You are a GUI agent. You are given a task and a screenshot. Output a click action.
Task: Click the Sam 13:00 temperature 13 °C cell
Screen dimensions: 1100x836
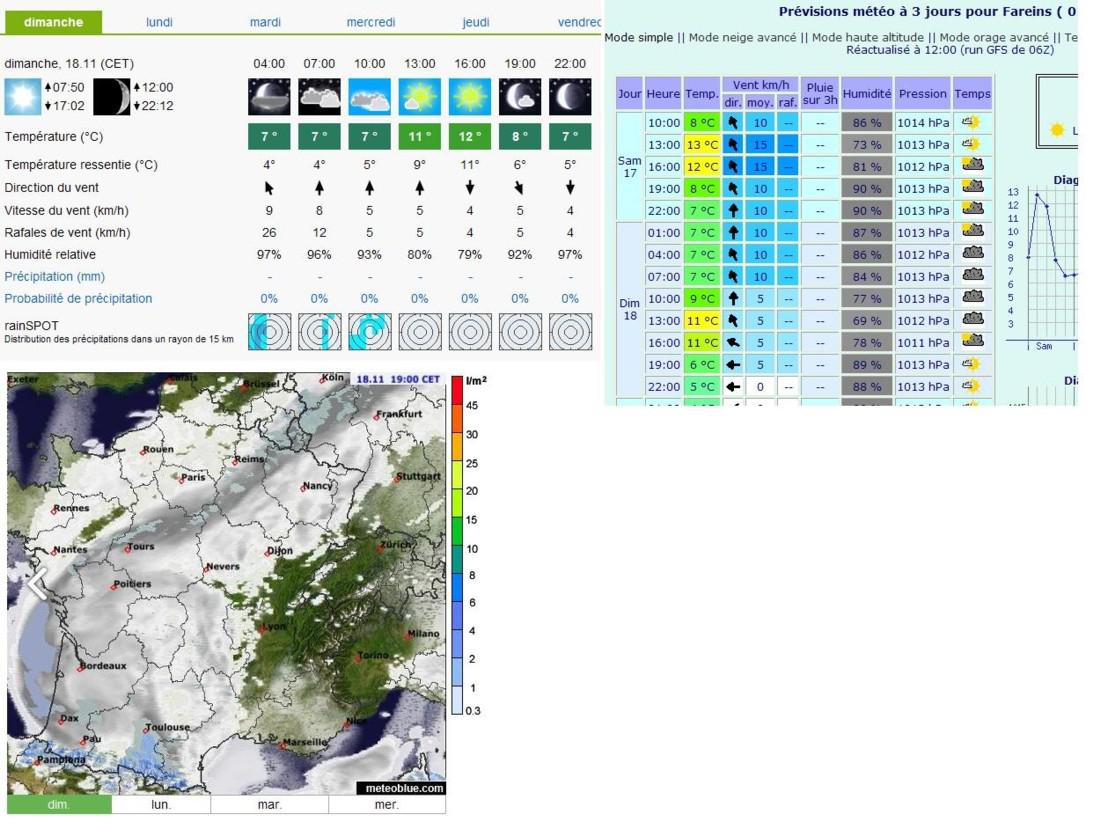click(x=702, y=144)
